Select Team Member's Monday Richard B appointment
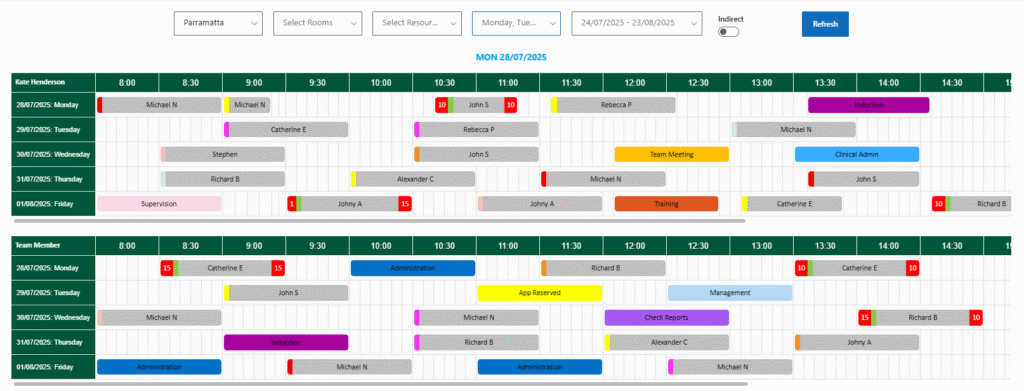This screenshot has width=1024, height=391. (x=603, y=268)
